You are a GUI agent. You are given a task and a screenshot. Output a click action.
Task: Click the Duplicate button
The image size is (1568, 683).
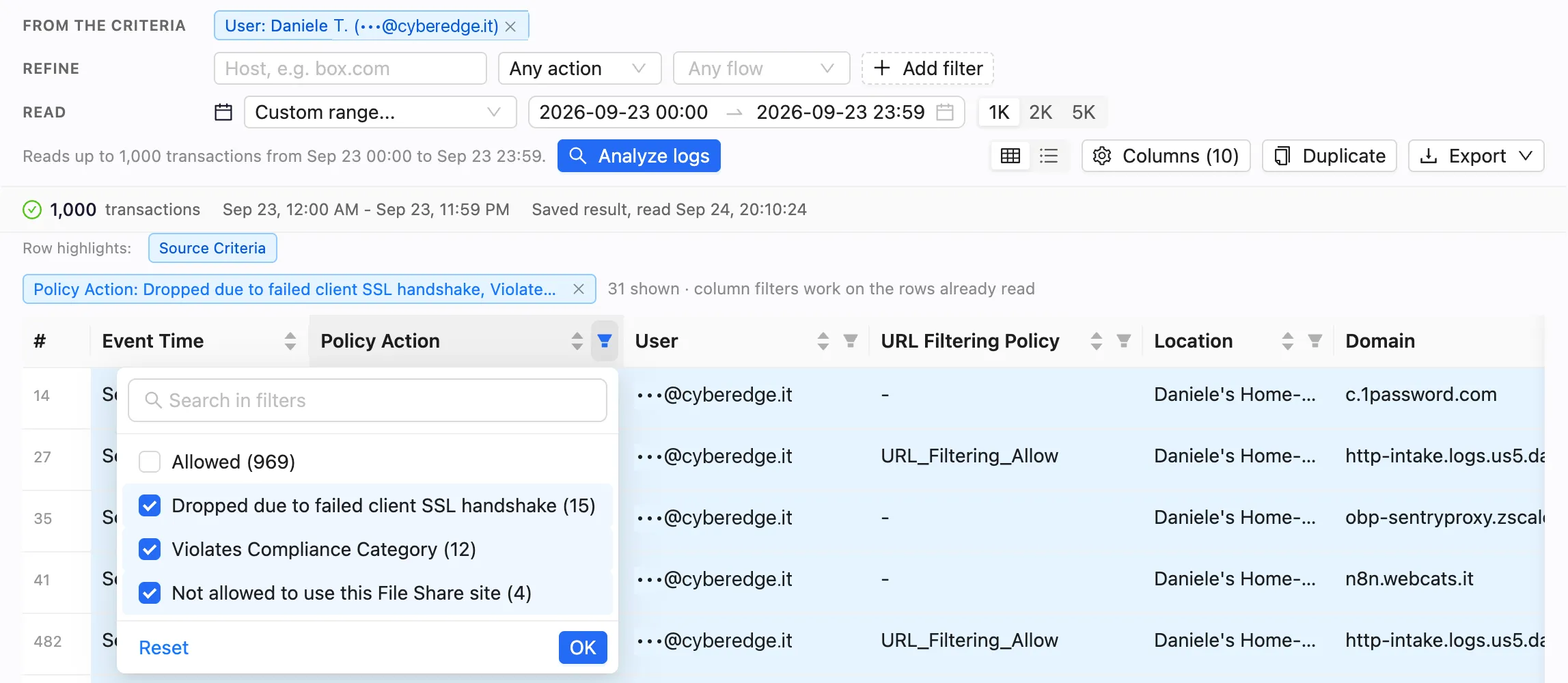coord(1330,156)
